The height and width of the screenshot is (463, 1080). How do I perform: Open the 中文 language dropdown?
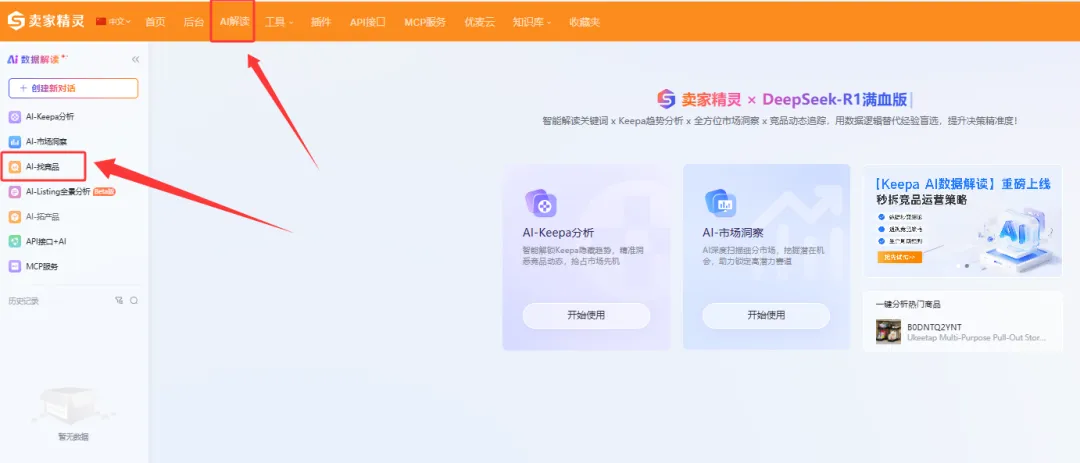point(119,21)
